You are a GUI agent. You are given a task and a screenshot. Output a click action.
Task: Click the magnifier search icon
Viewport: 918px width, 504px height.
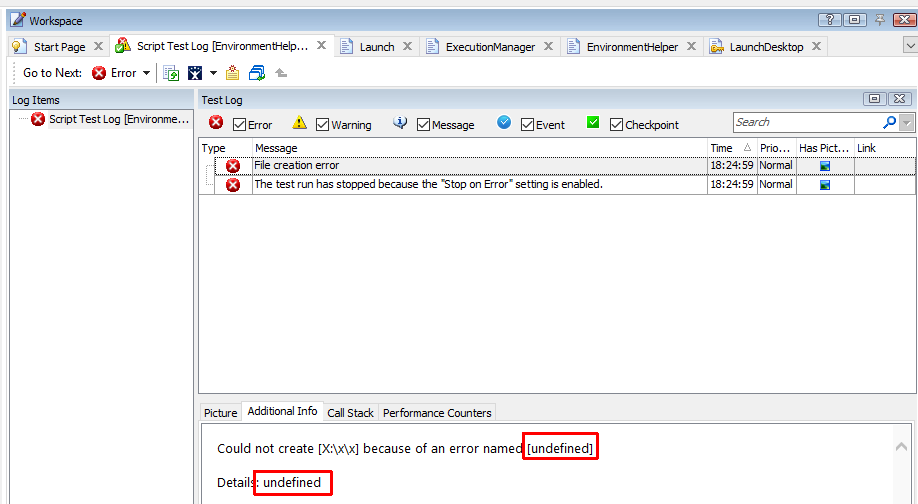(889, 122)
